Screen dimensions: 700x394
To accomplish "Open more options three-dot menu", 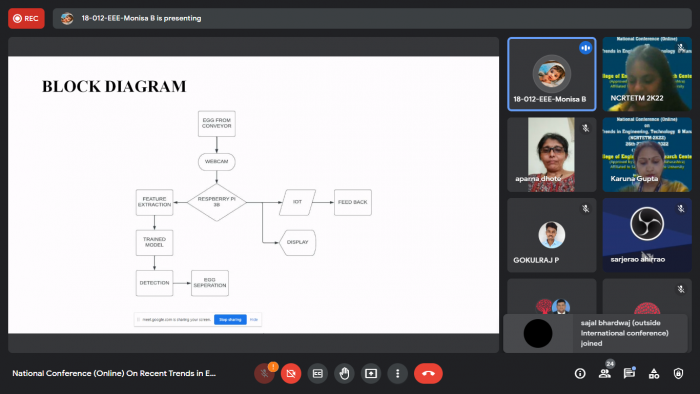I will click(x=397, y=373).
